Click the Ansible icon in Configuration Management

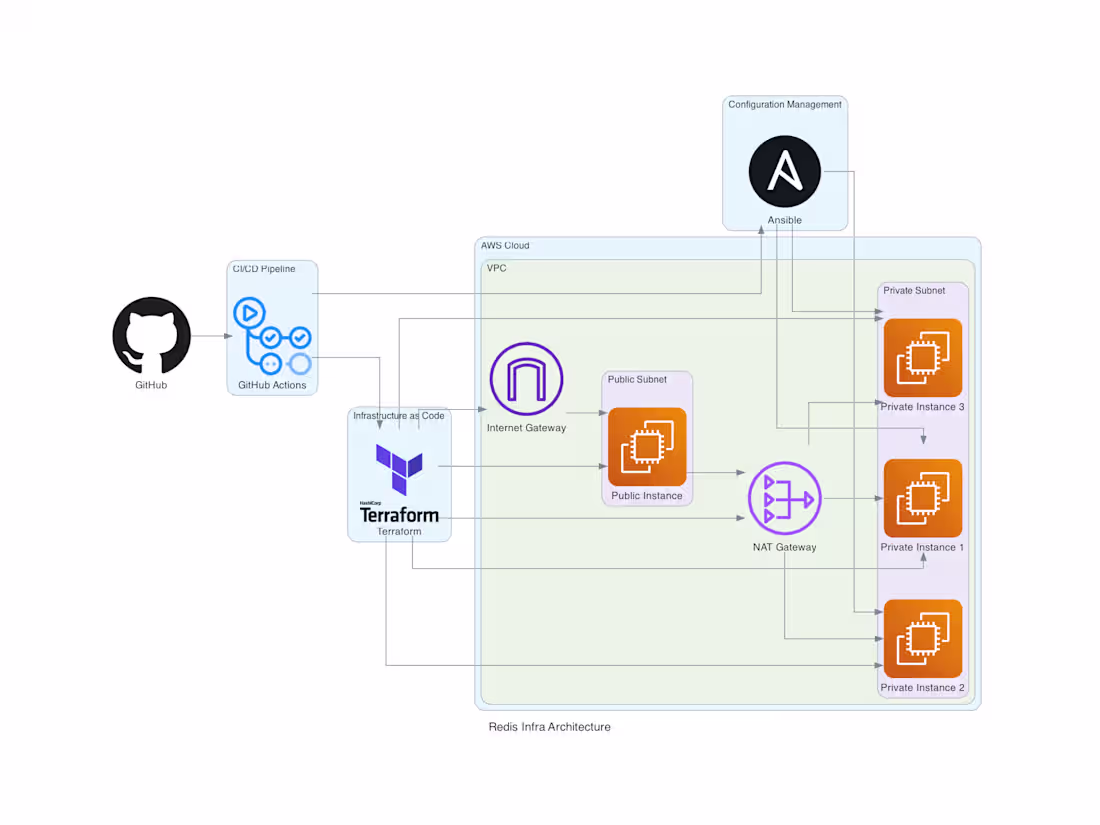785,171
